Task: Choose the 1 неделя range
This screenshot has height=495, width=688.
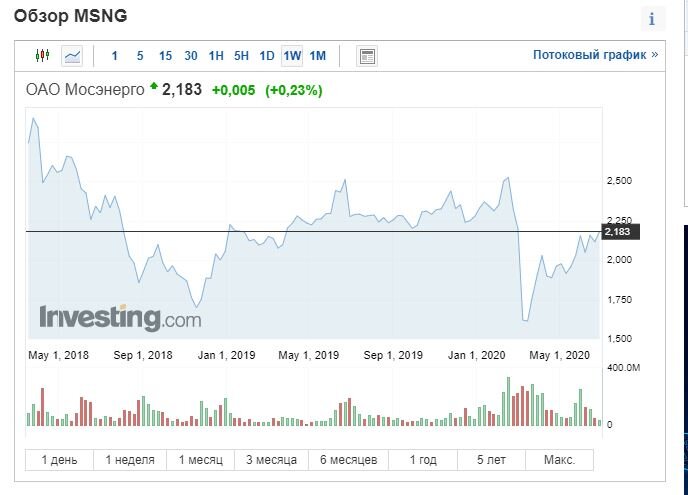Action: (x=130, y=460)
